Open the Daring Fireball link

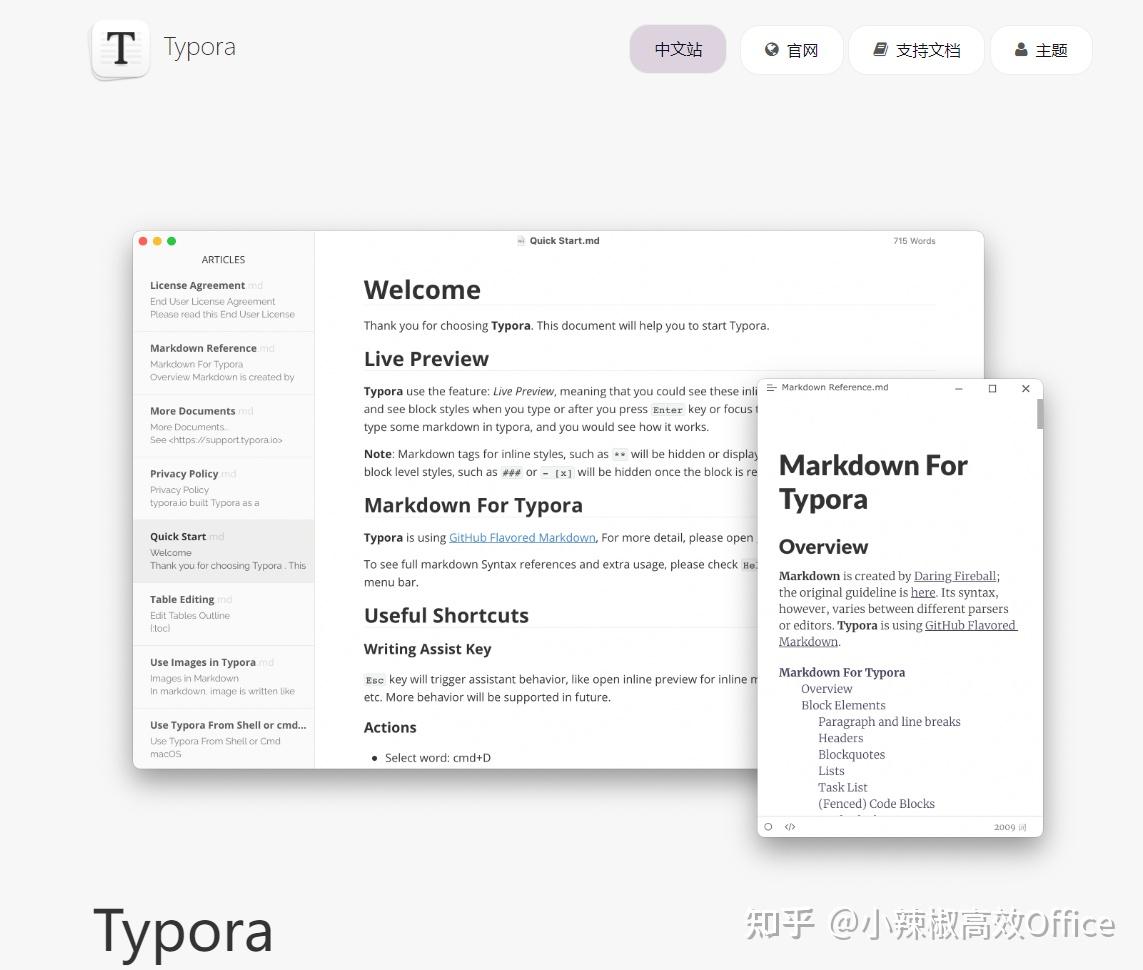[x=954, y=575]
